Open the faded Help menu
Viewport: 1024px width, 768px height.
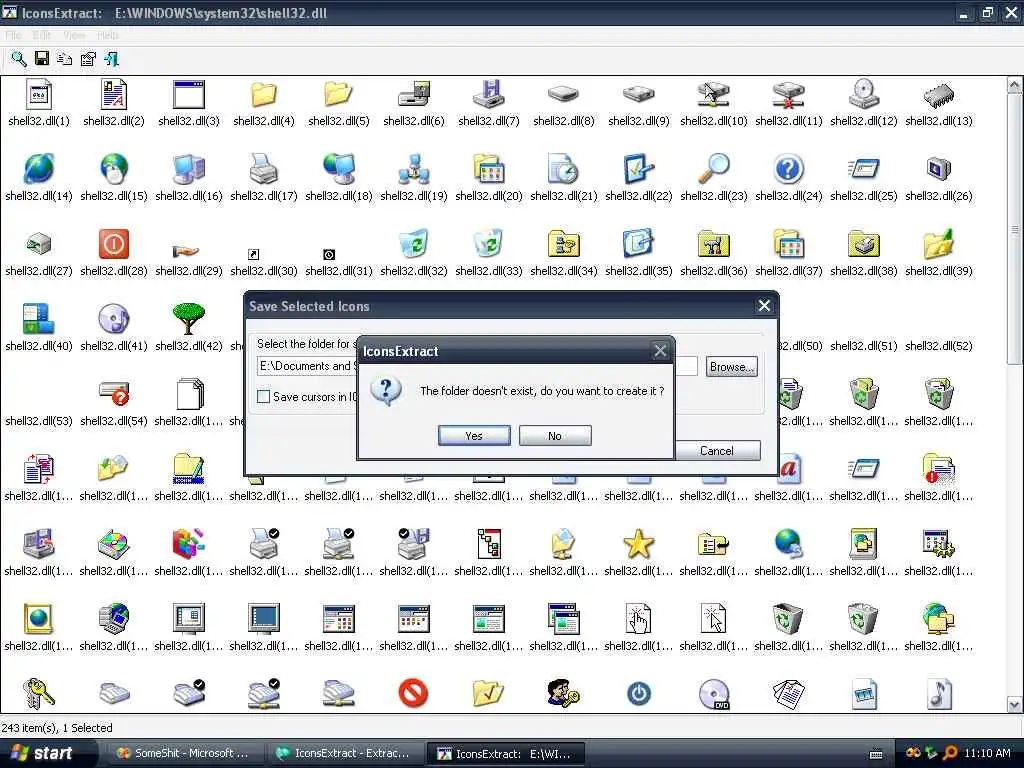coord(108,35)
